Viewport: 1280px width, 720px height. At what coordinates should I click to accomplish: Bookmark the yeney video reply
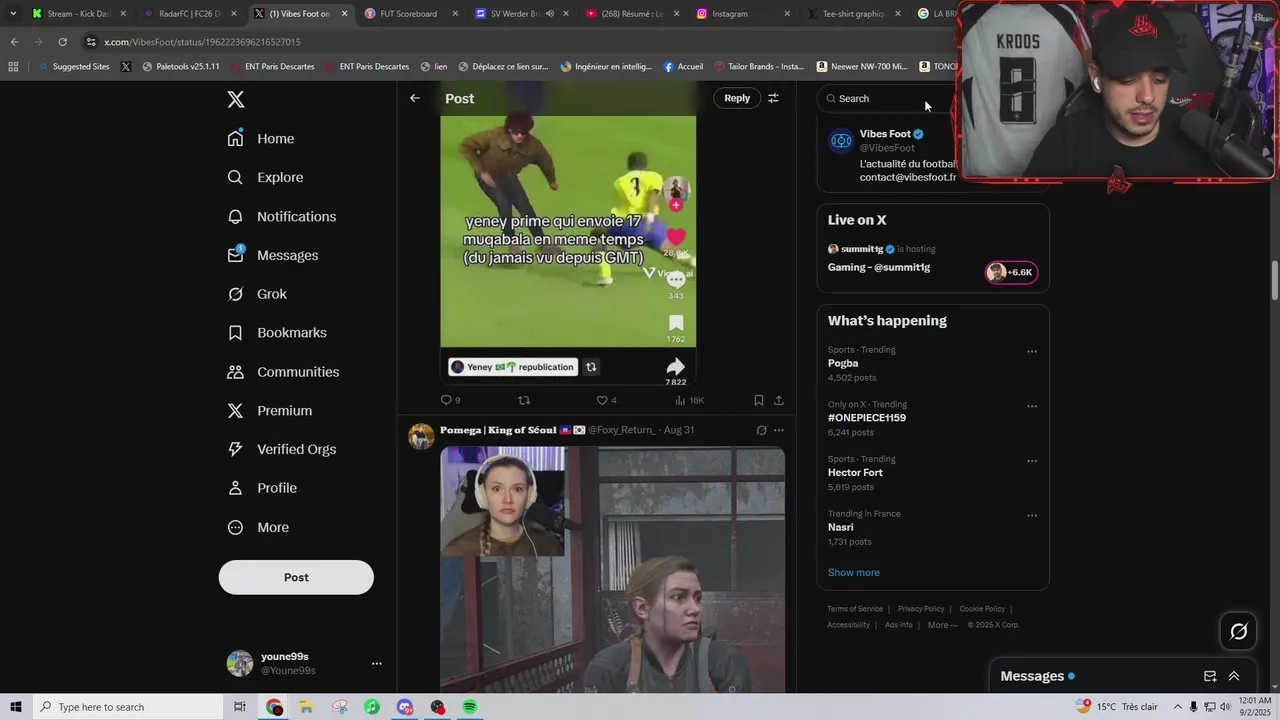pos(758,400)
